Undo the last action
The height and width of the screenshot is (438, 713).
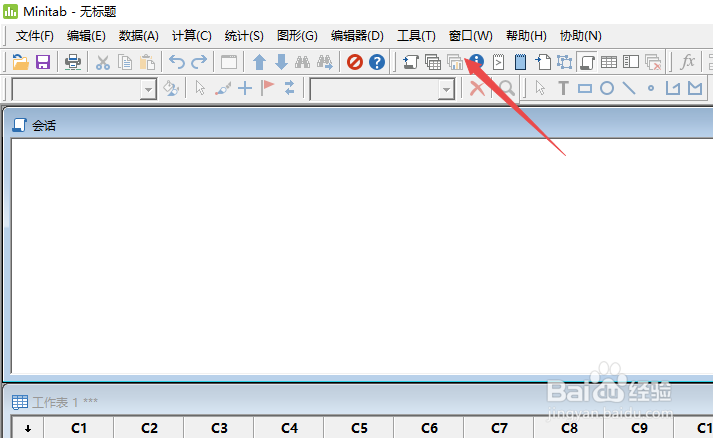tap(176, 62)
